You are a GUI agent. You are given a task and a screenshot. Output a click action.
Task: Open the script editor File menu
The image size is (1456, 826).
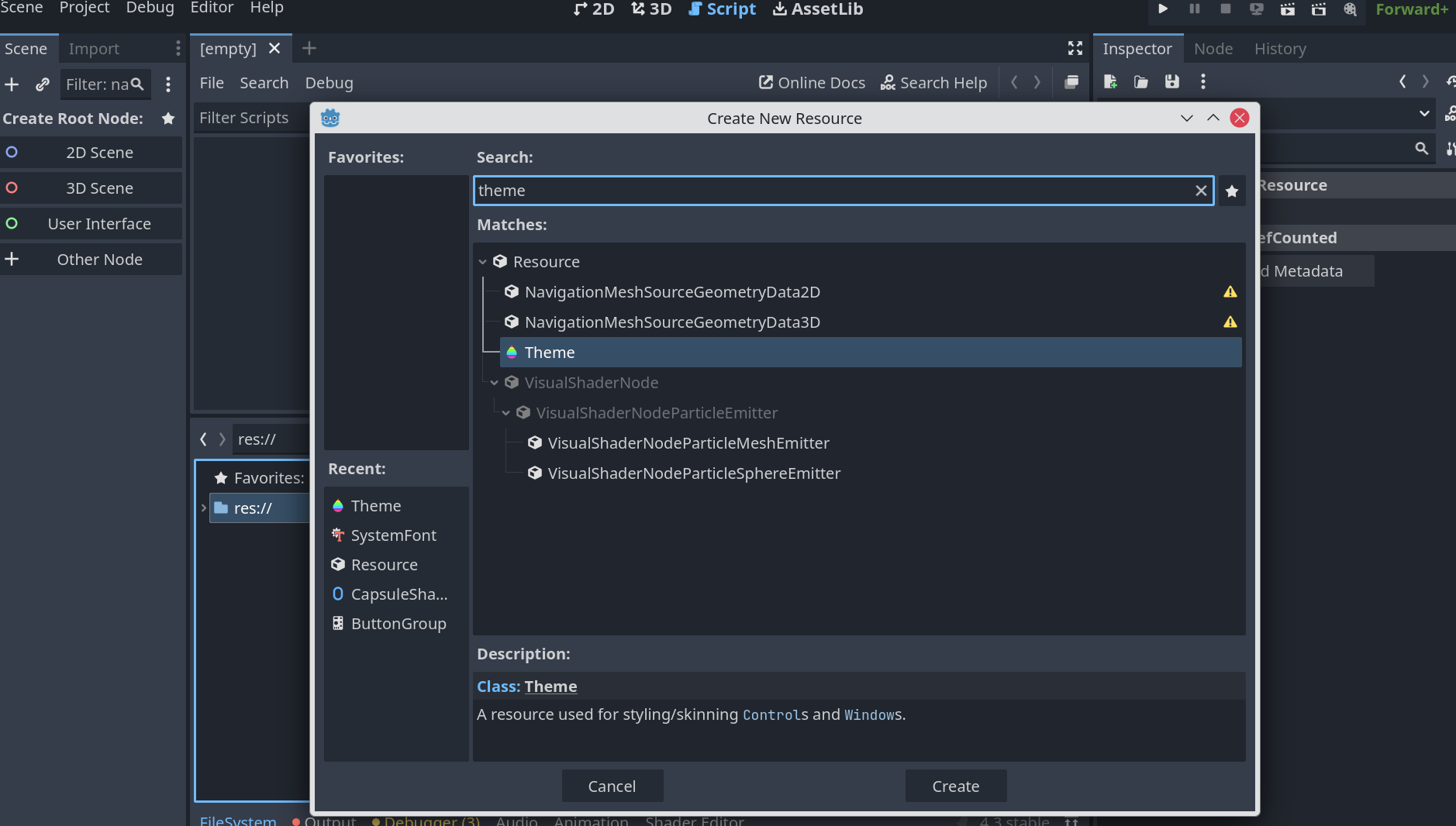coord(212,83)
